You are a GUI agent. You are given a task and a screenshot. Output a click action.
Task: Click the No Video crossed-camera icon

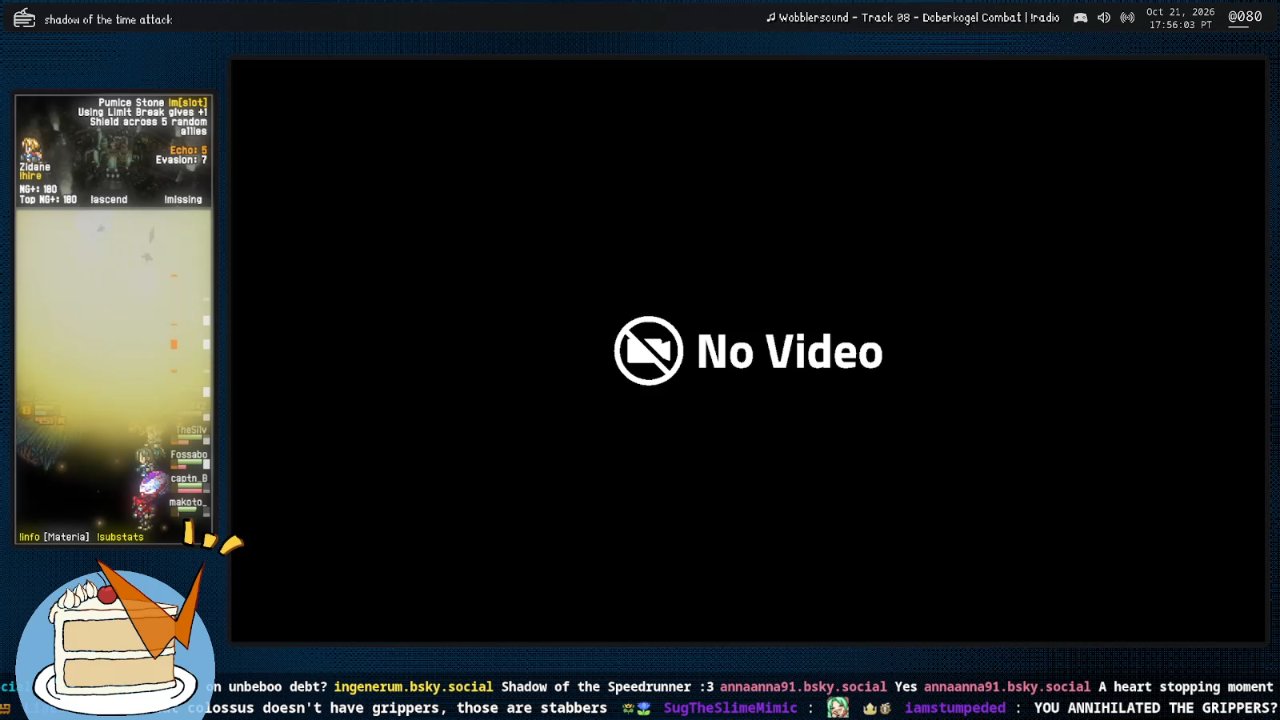pos(649,351)
